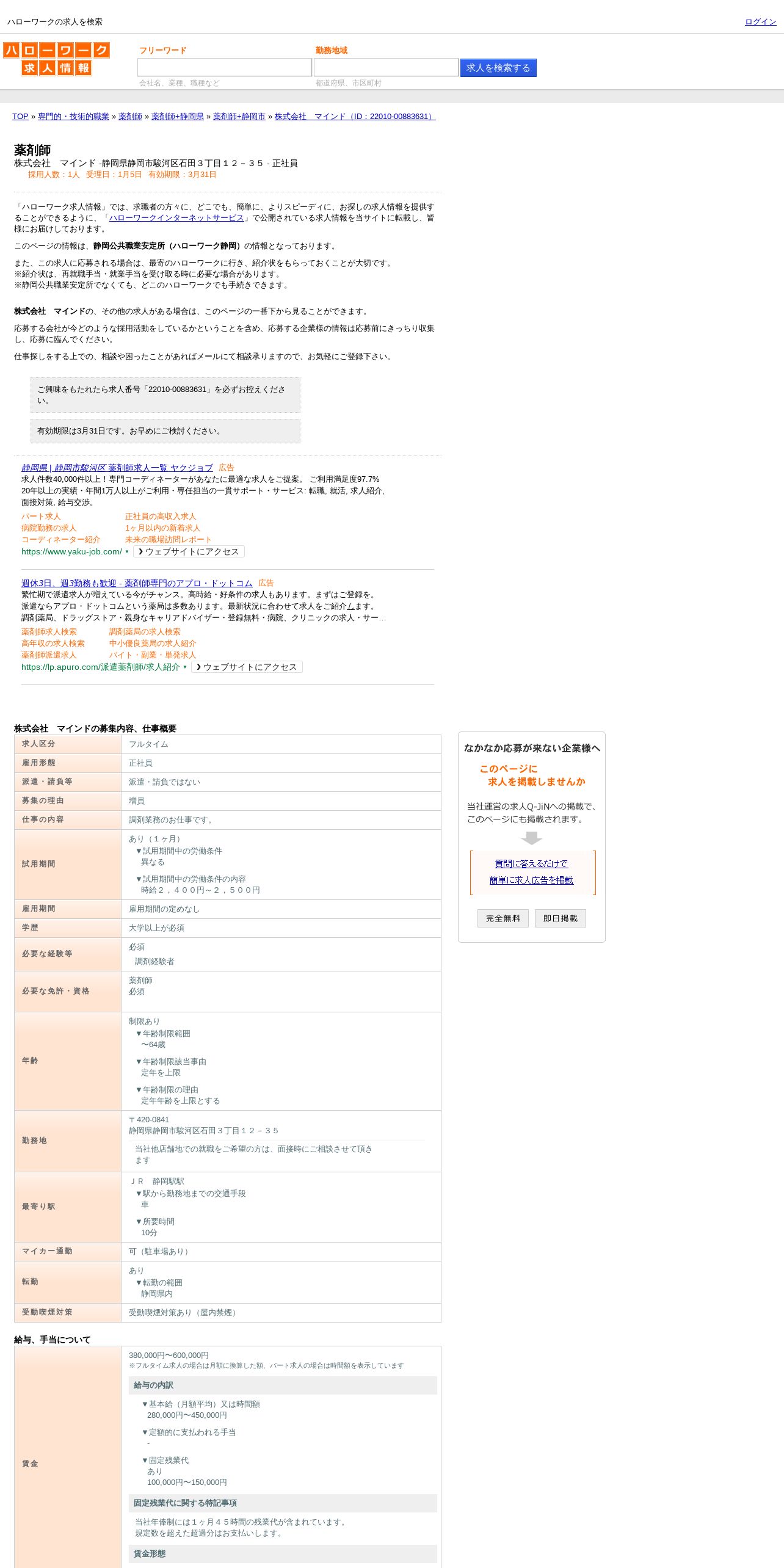Viewport: 784px width, 1568px height.
Task: Go to TOP breadcrumb link
Action: tap(20, 117)
